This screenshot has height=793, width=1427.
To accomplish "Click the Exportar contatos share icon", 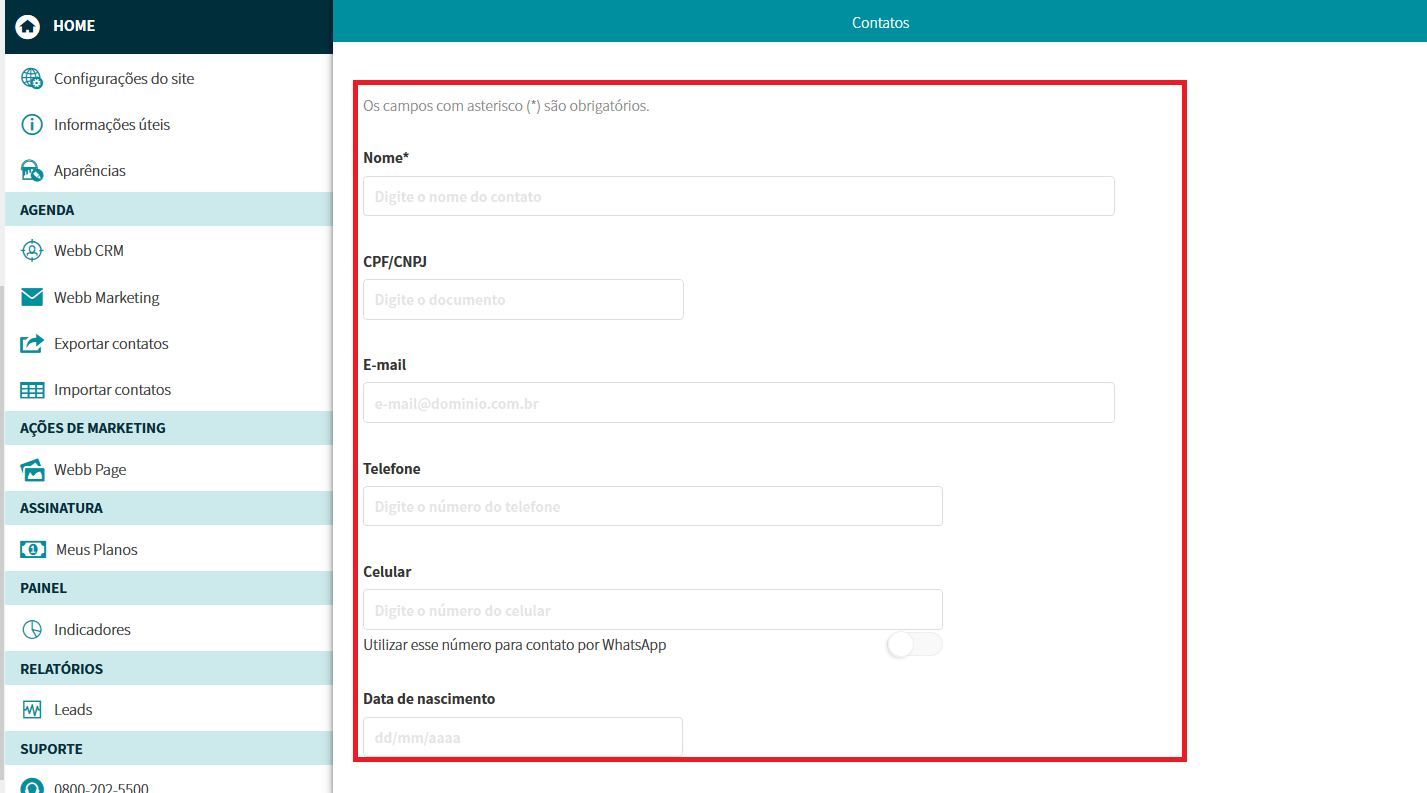I will (32, 344).
